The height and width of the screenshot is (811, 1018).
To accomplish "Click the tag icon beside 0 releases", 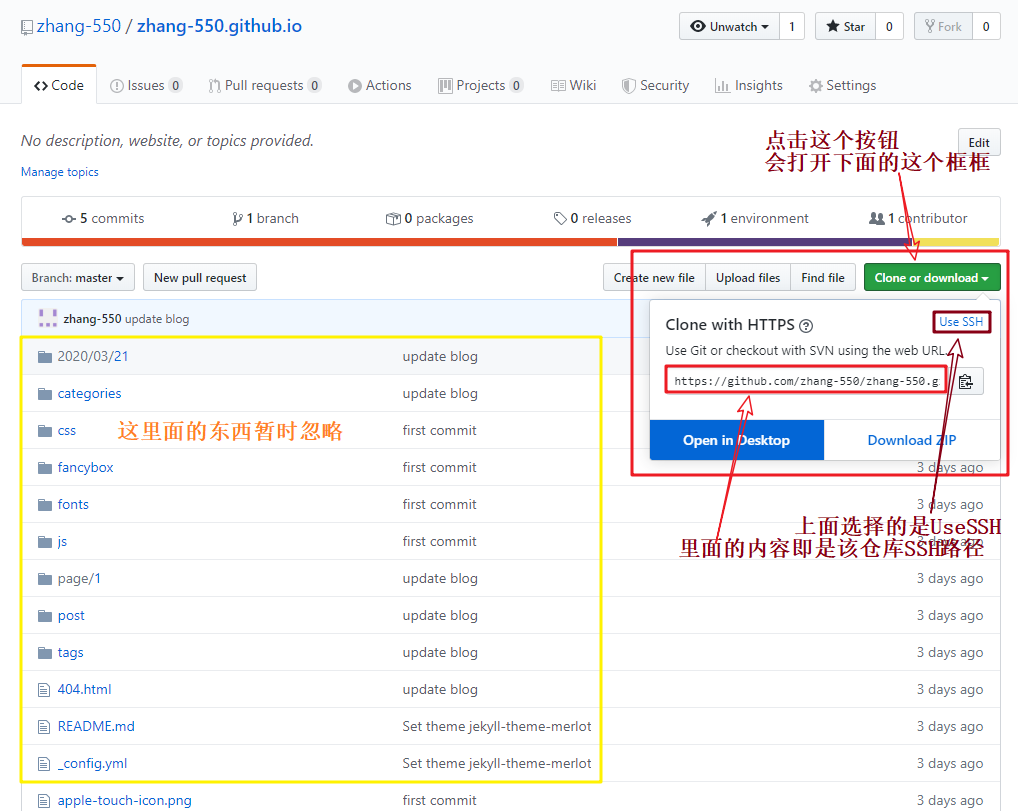I will coord(560,218).
